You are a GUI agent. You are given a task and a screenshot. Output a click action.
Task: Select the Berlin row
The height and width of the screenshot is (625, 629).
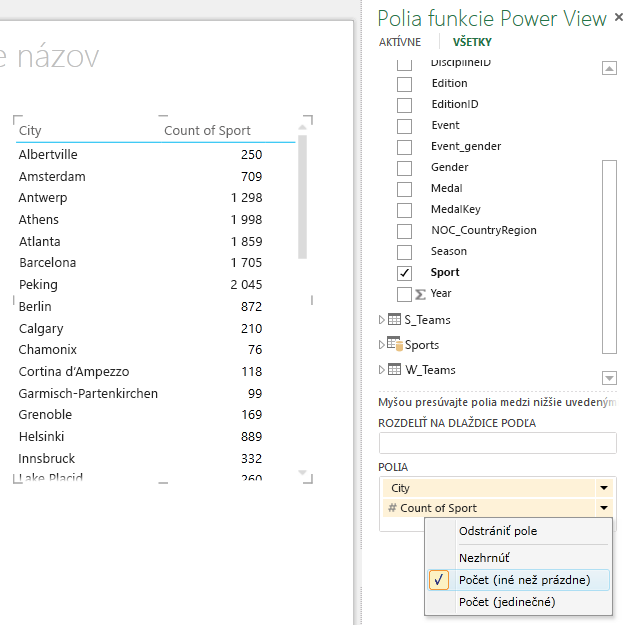140,306
